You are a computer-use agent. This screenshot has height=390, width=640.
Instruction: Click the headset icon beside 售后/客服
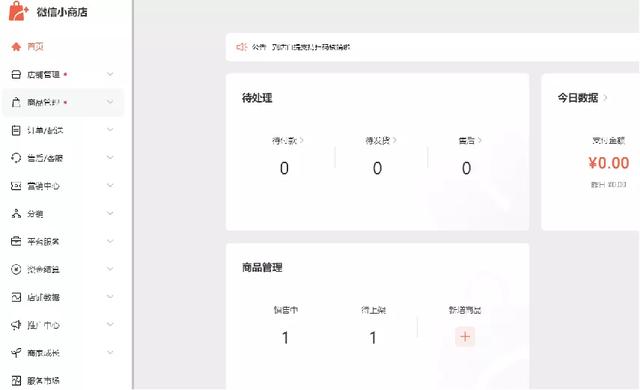16,158
